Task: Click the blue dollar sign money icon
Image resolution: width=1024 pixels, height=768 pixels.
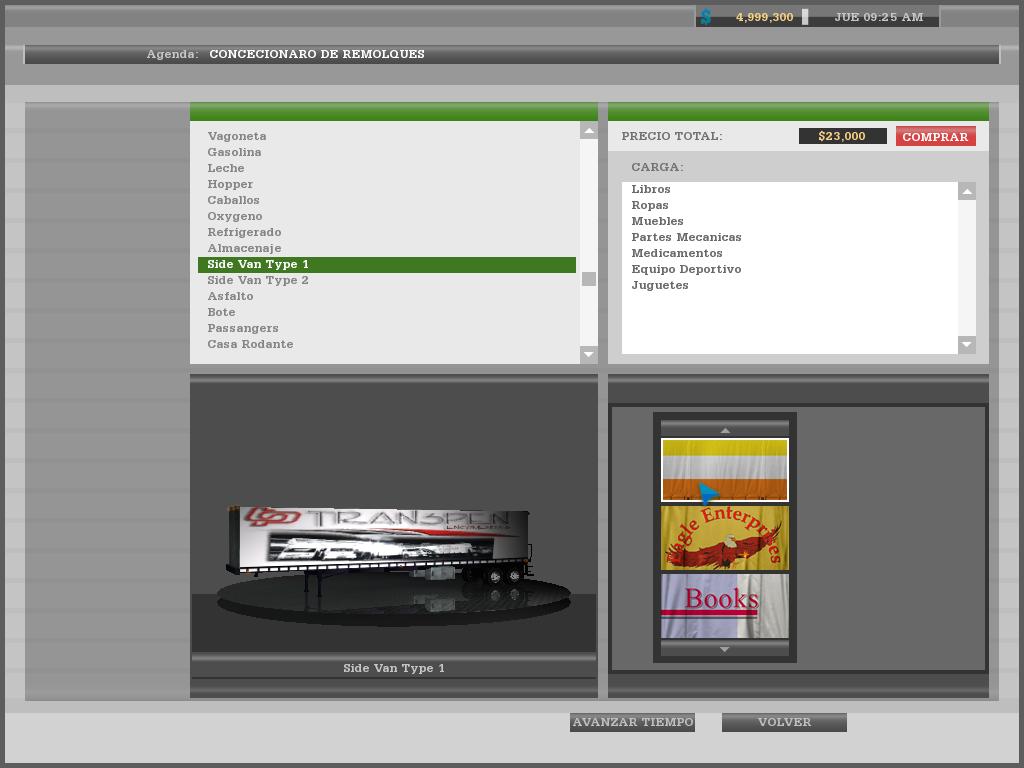Action: 706,17
